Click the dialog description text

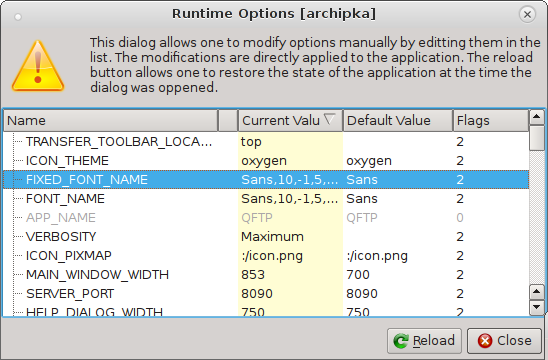(x=315, y=65)
